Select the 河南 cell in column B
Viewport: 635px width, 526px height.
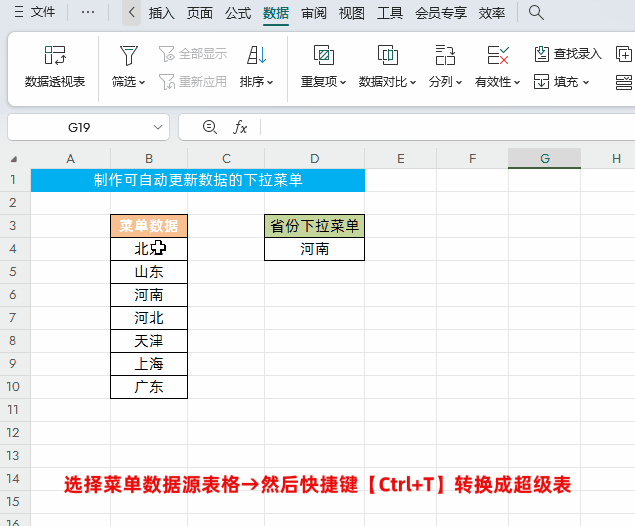(149, 295)
